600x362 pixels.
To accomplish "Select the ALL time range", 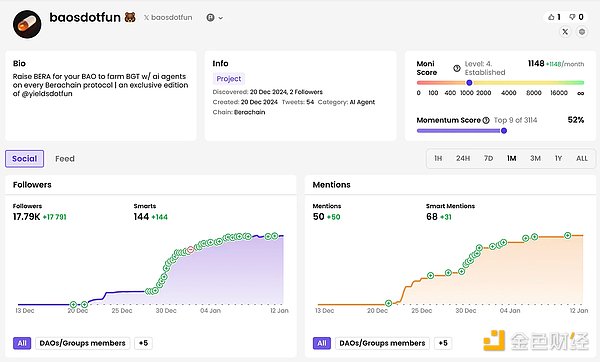I will (582, 158).
